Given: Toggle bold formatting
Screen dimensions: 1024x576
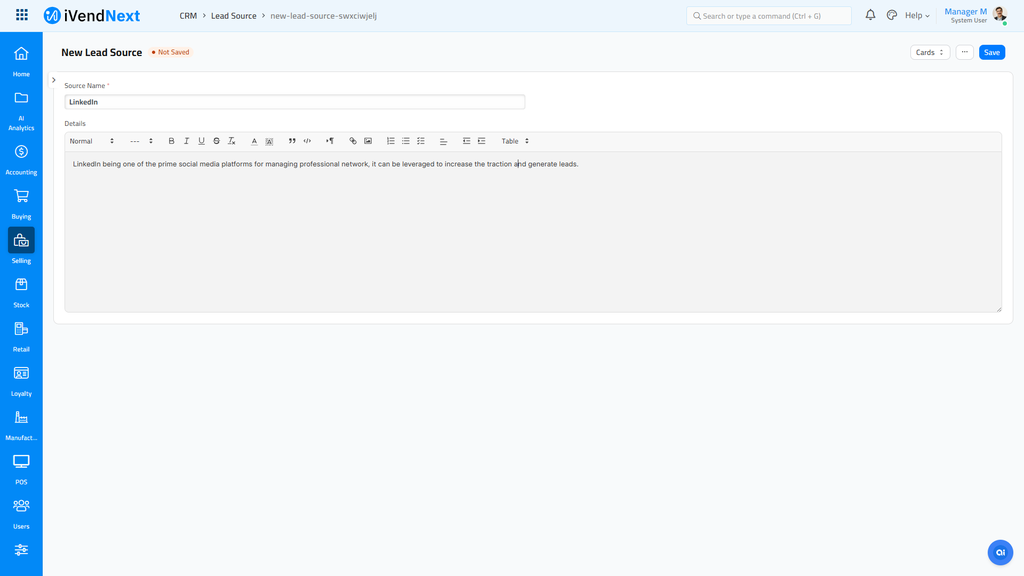Looking at the screenshot, I should pos(171,141).
